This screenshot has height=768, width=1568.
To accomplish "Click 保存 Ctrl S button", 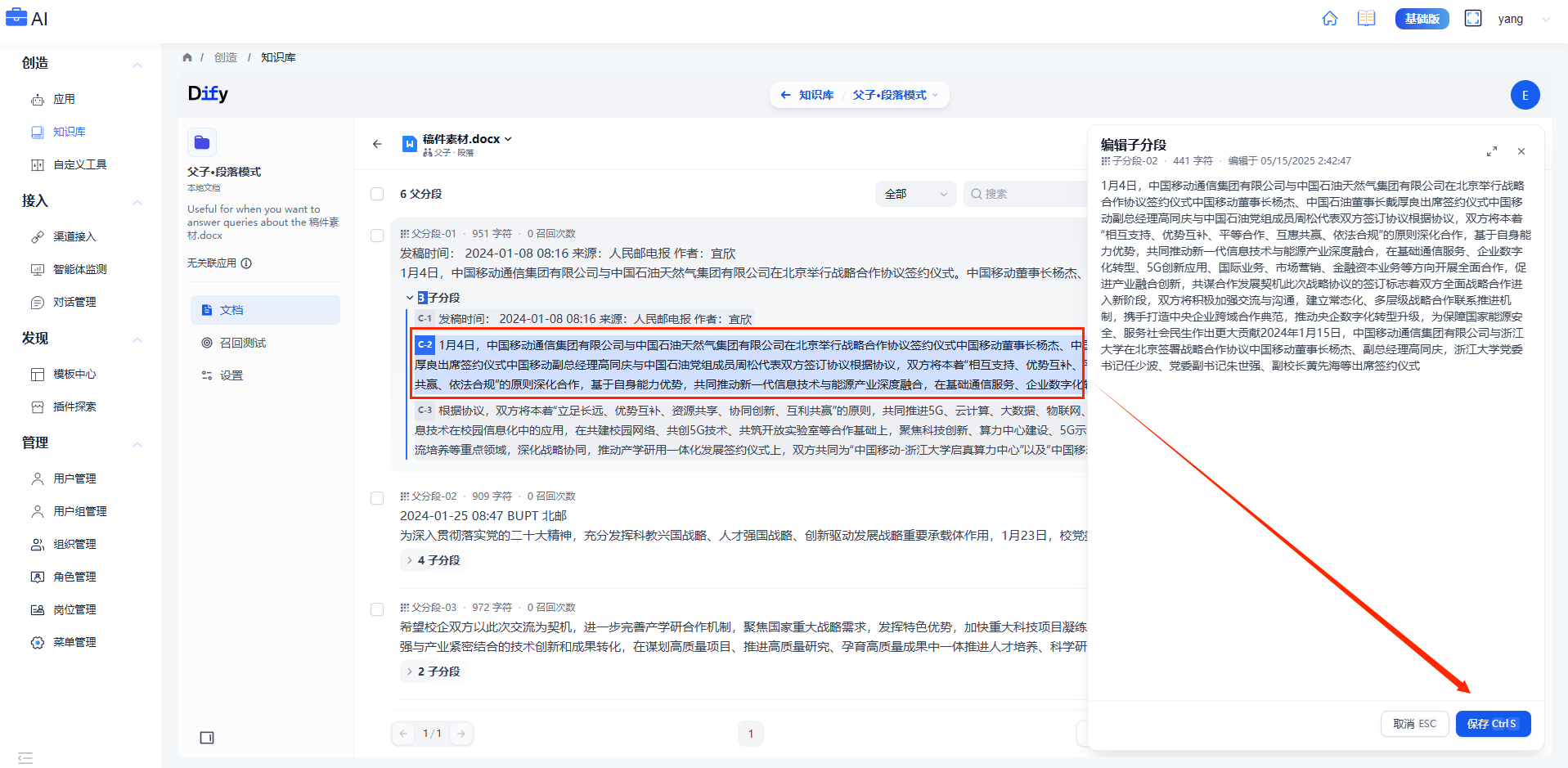I will pos(1493,724).
